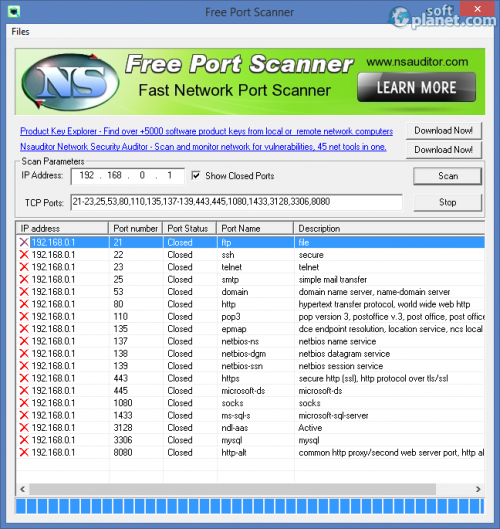Select the smtp port name cell

[230, 279]
